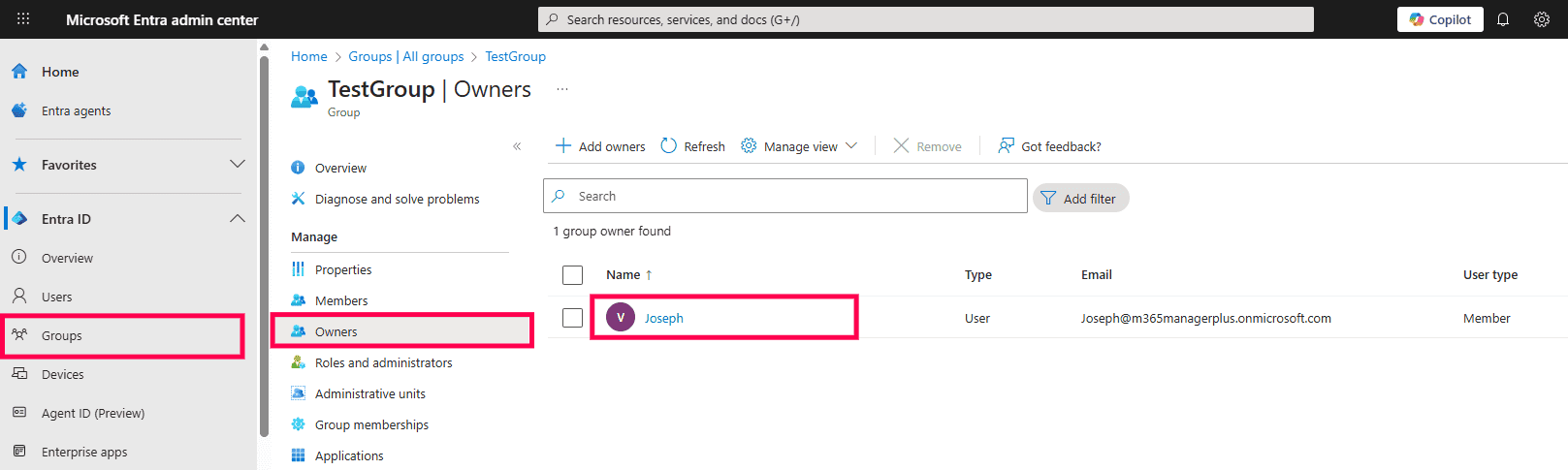The width and height of the screenshot is (1568, 470).
Task: Collapse the Entra ID section chevron
Action: coord(238,218)
